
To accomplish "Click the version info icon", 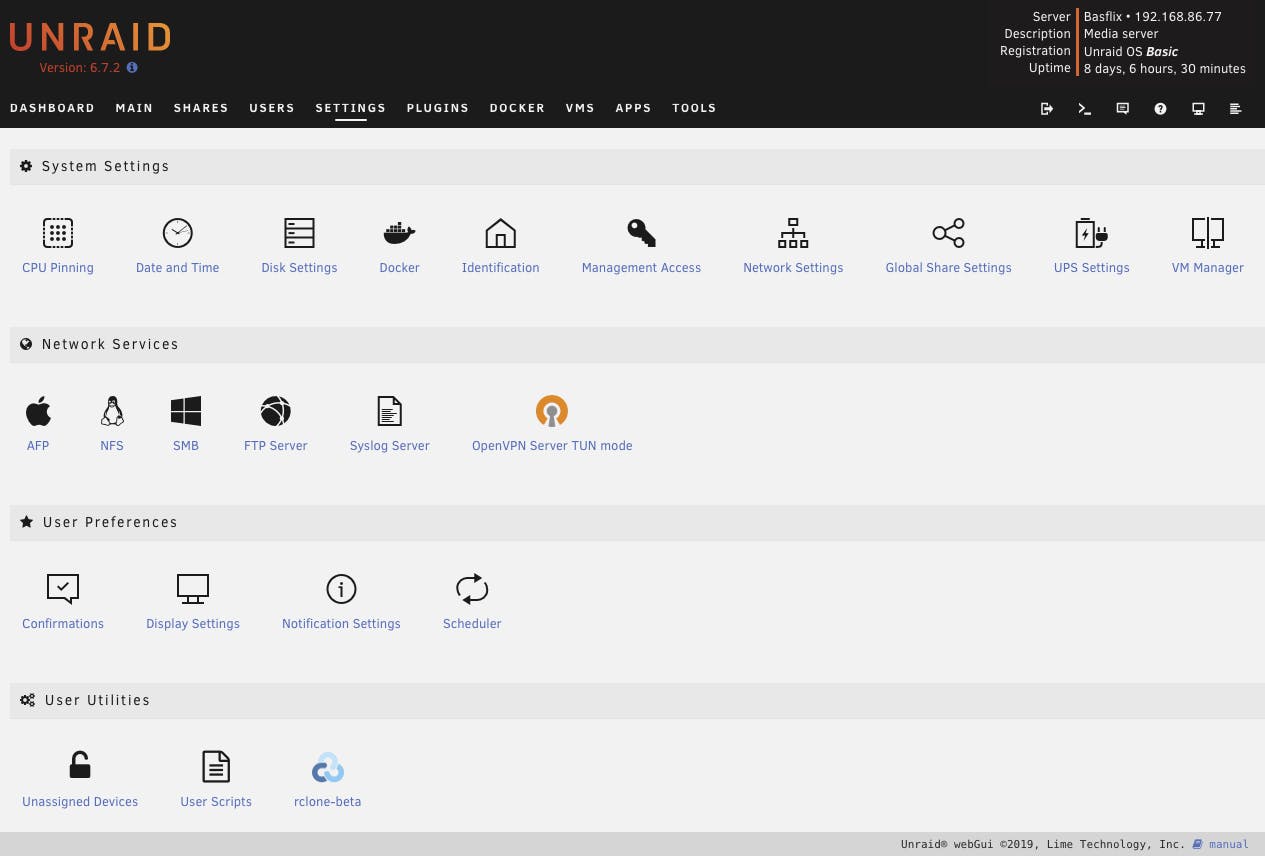I will pyautogui.click(x=132, y=68).
